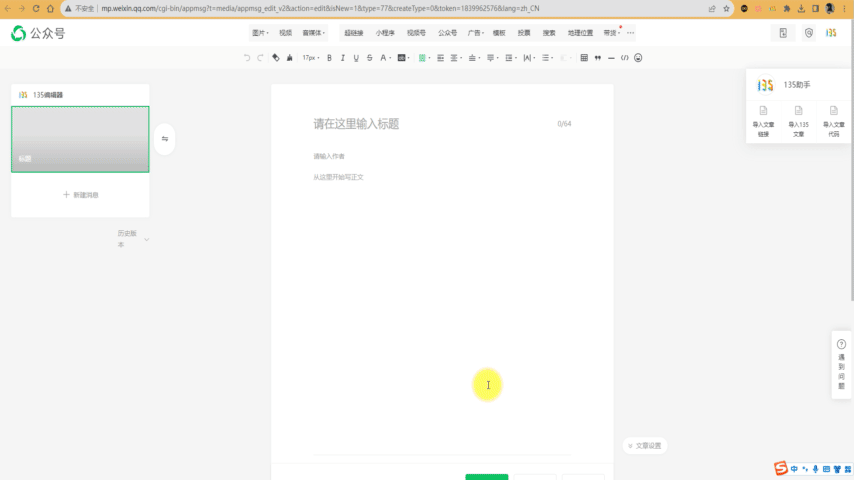Toggle underline text formatting
This screenshot has height=480, width=854.
tap(356, 58)
